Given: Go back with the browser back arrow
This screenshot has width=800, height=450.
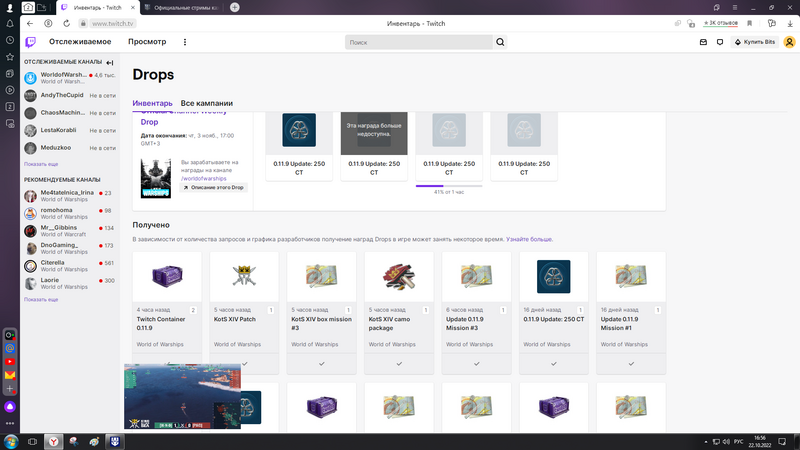Looking at the screenshot, I should tap(30, 23).
